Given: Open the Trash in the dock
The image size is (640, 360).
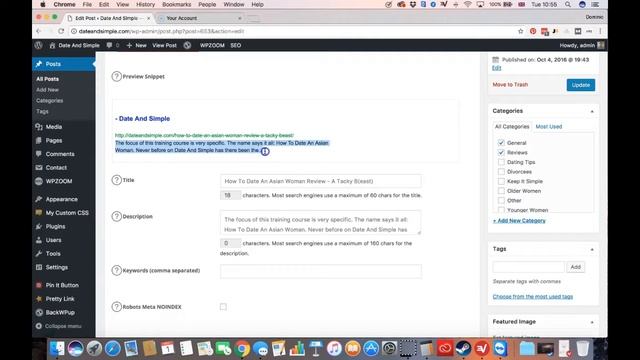Looking at the screenshot, I should (x=582, y=349).
